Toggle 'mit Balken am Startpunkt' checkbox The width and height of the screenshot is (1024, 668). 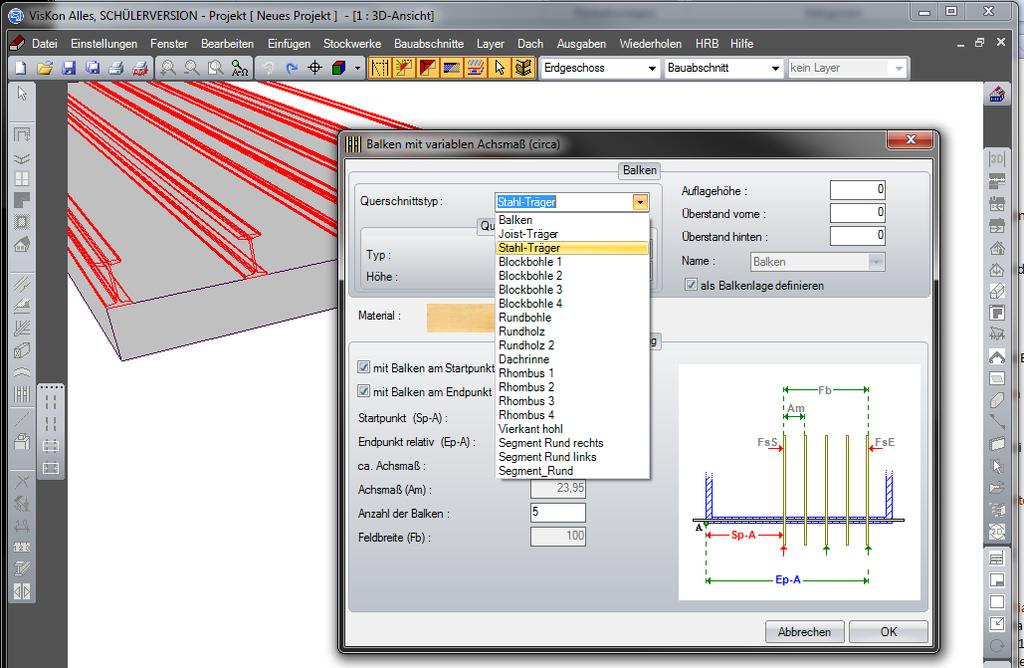(x=364, y=368)
